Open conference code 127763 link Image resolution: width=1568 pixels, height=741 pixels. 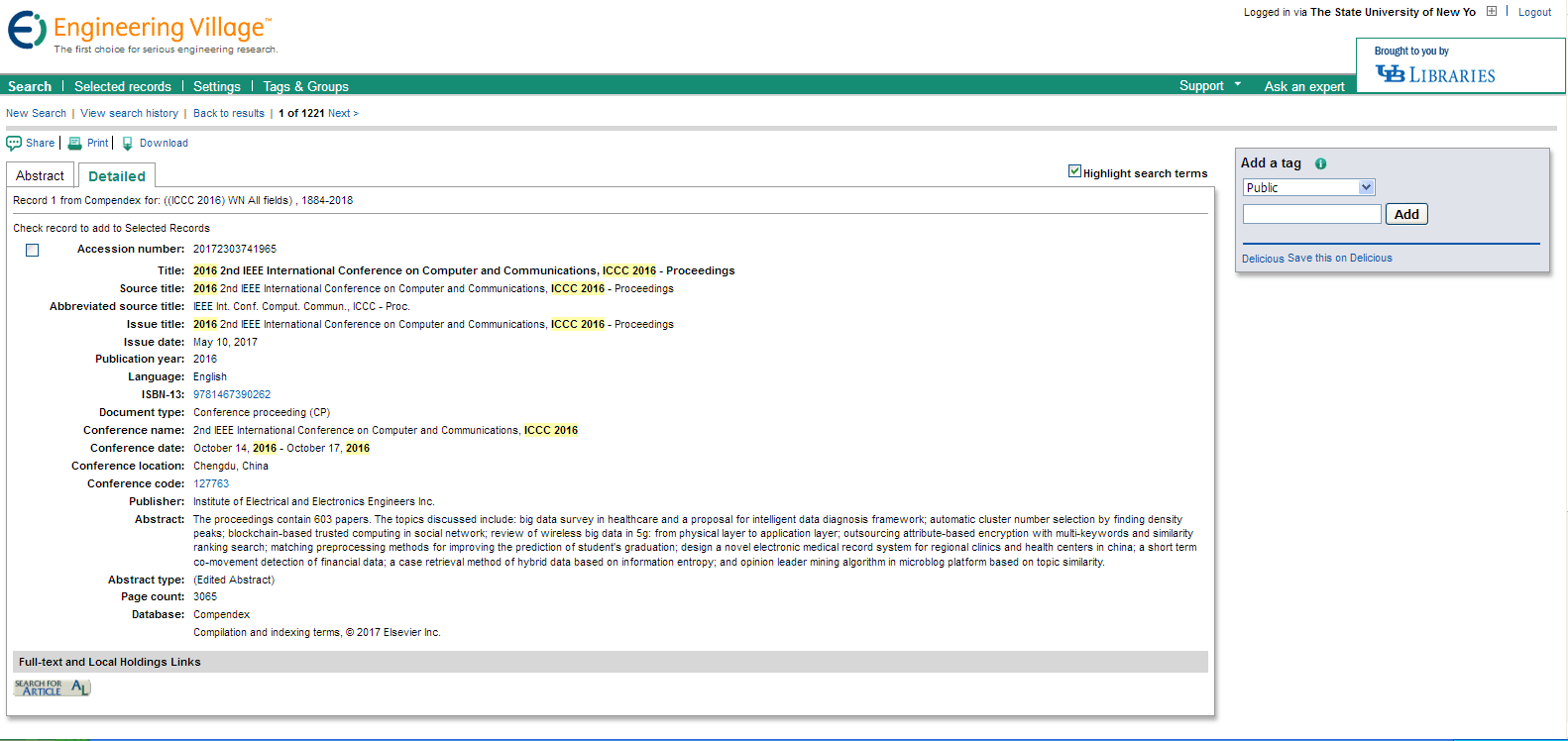211,484
